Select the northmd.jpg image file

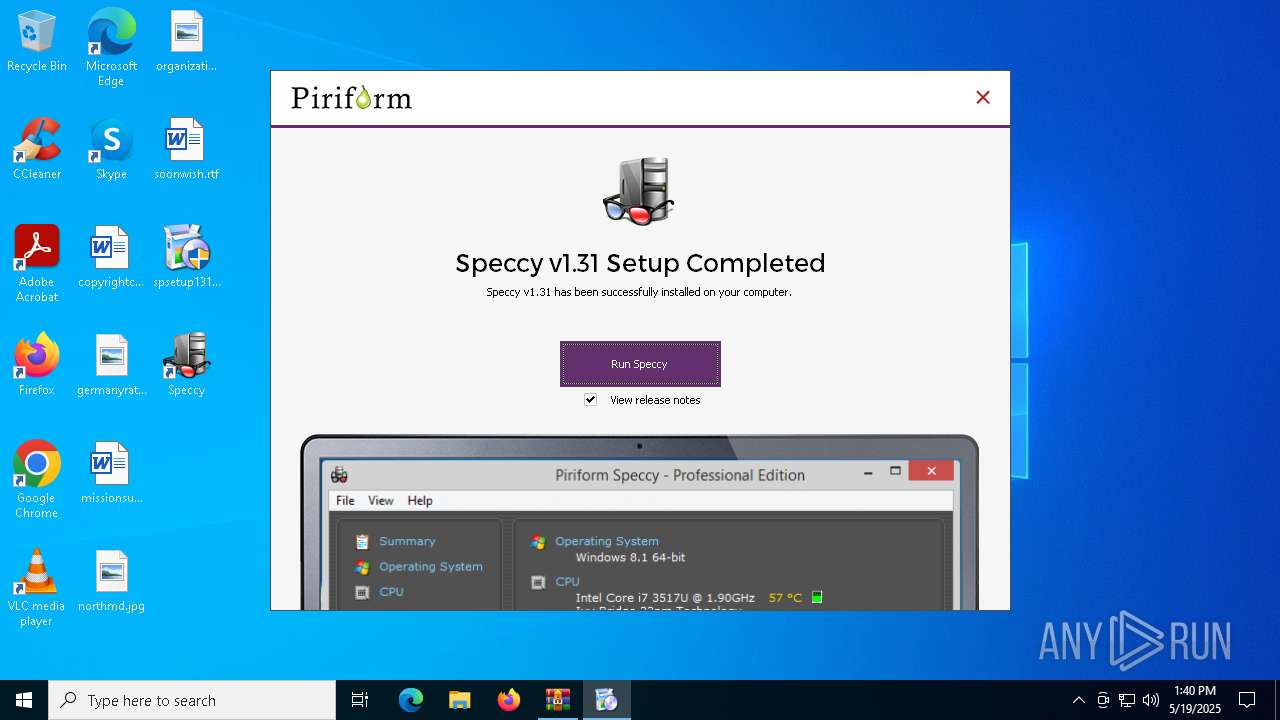(111, 582)
